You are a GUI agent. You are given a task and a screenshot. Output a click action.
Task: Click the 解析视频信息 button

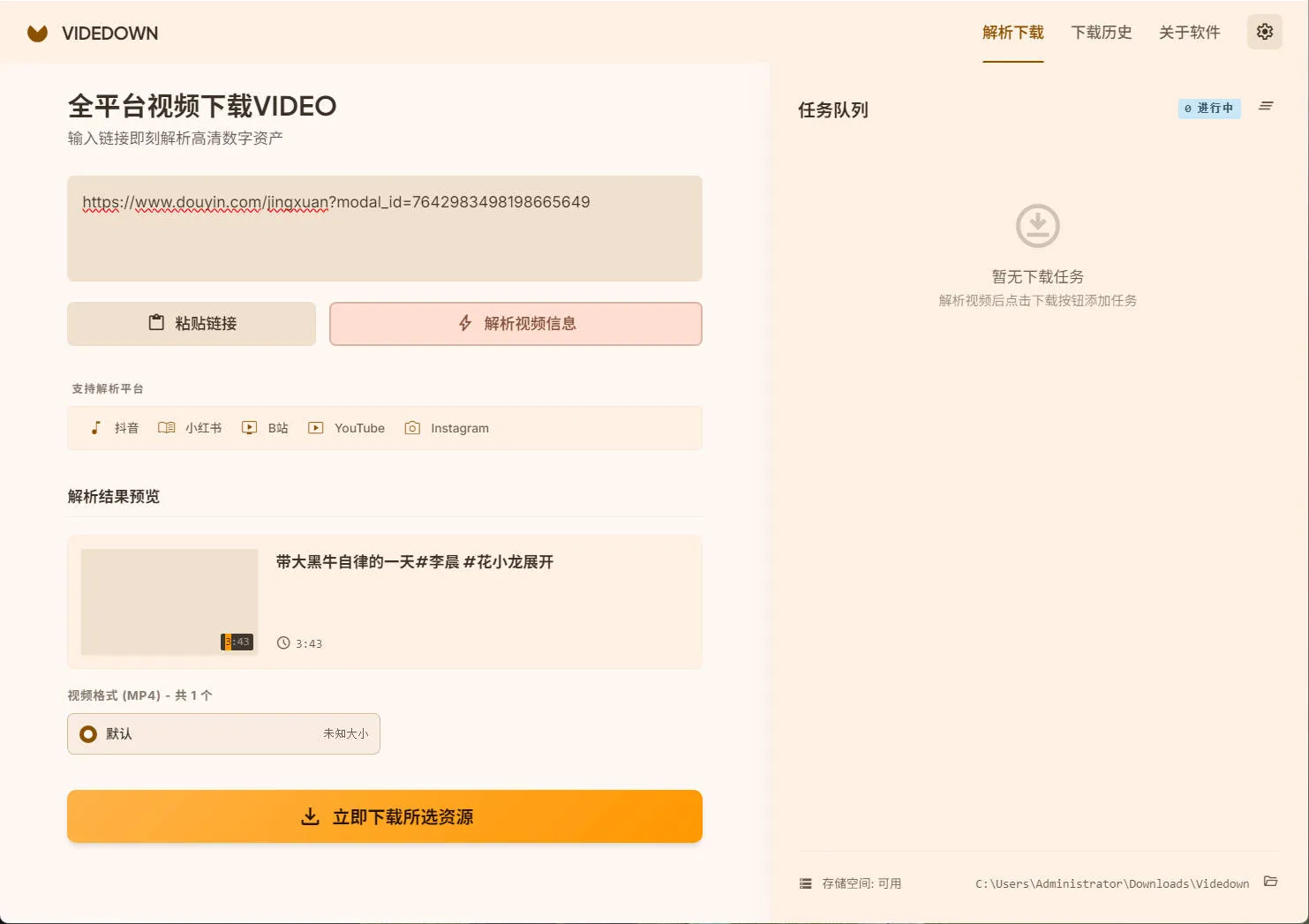(x=515, y=324)
